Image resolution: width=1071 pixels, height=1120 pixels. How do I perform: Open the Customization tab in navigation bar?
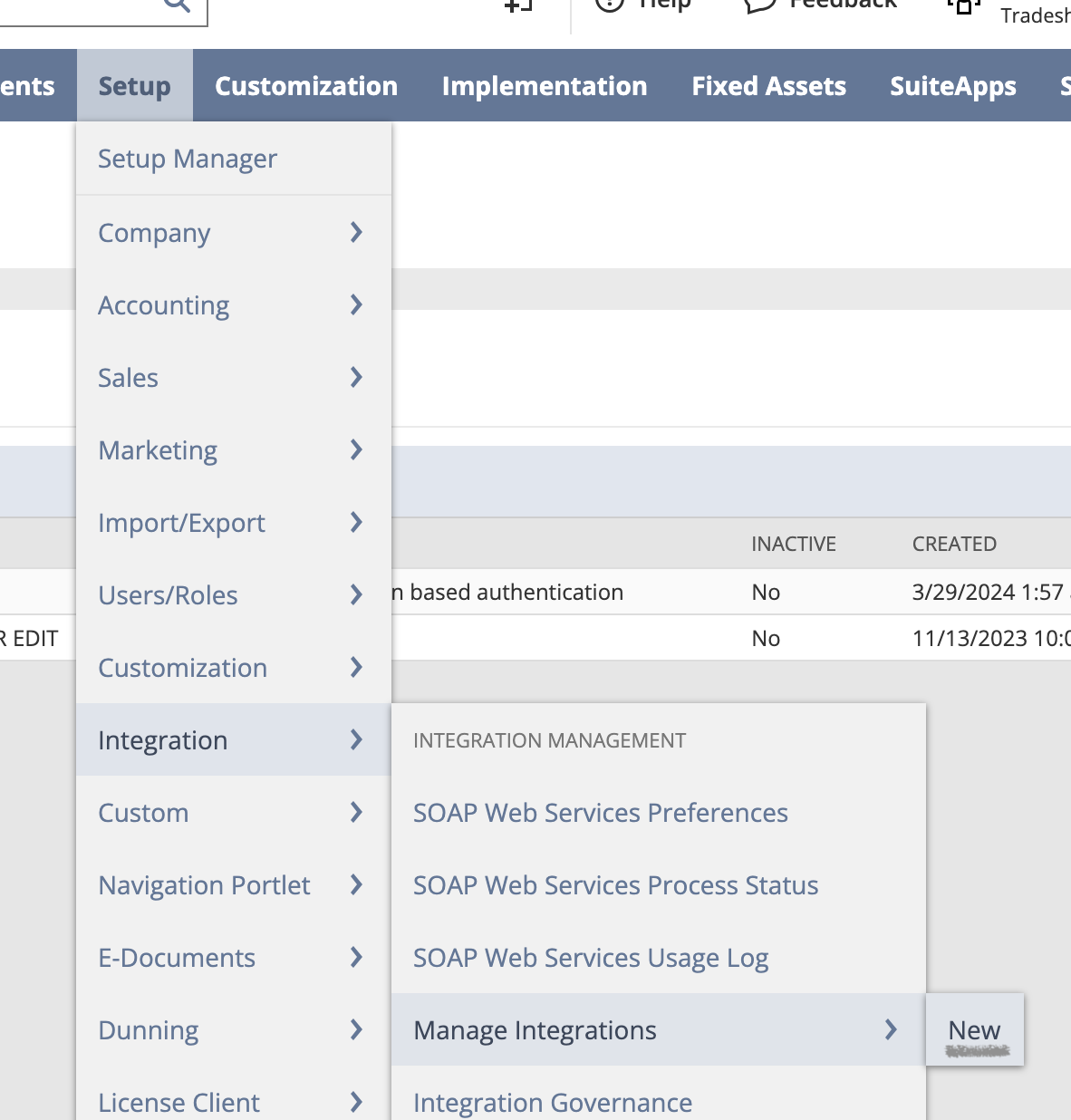tap(306, 86)
